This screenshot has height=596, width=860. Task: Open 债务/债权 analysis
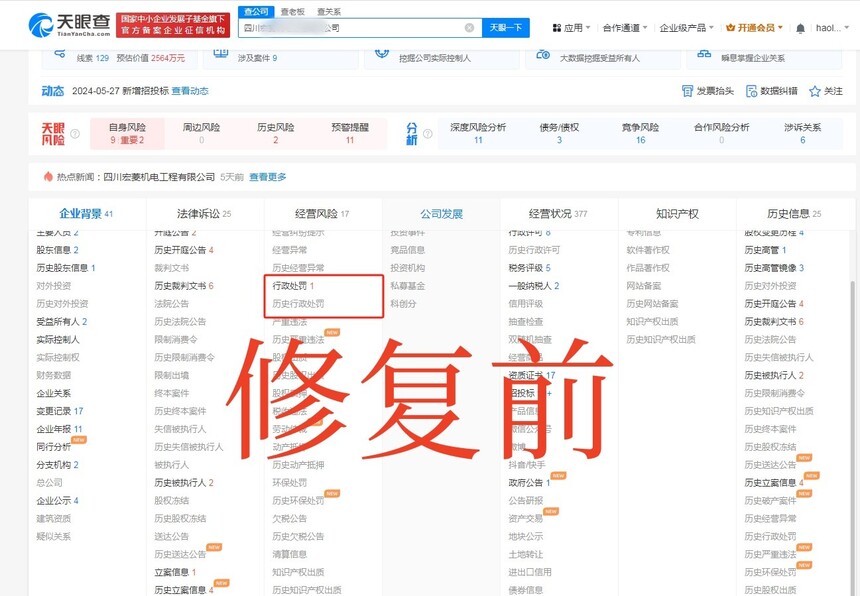559,134
